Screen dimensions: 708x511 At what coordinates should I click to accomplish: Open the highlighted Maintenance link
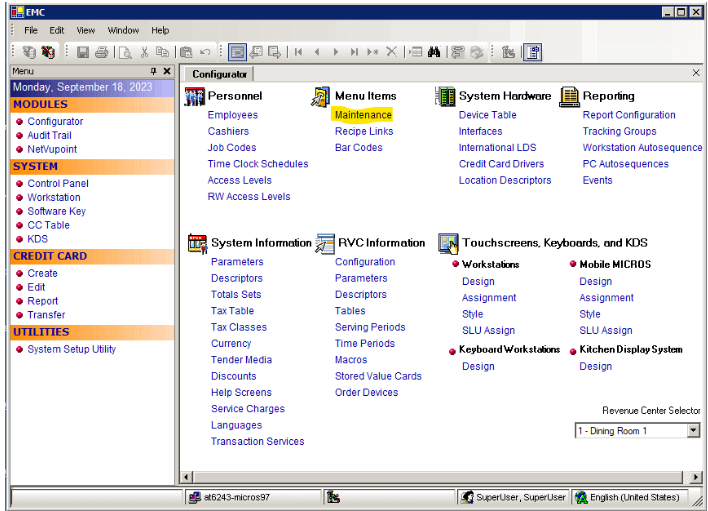click(363, 115)
